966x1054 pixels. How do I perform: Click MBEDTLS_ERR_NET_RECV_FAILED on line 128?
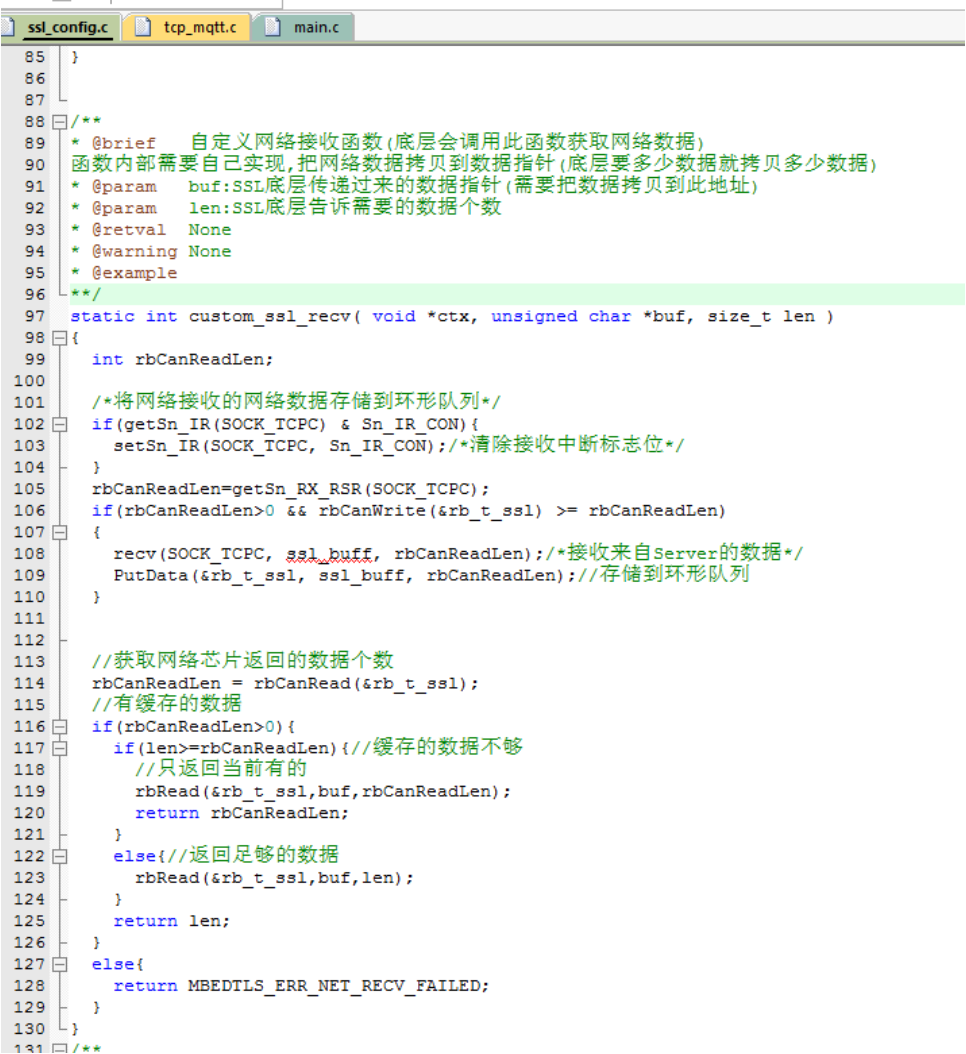click(x=338, y=985)
